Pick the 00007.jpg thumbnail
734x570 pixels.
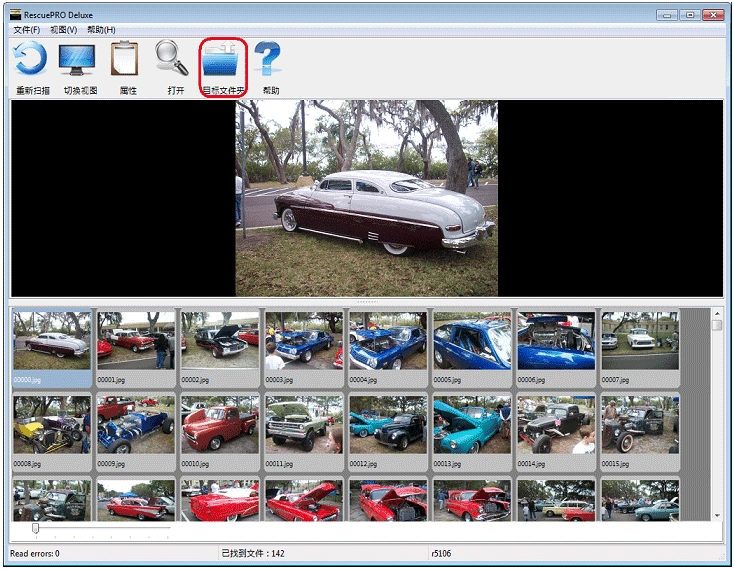coord(640,341)
